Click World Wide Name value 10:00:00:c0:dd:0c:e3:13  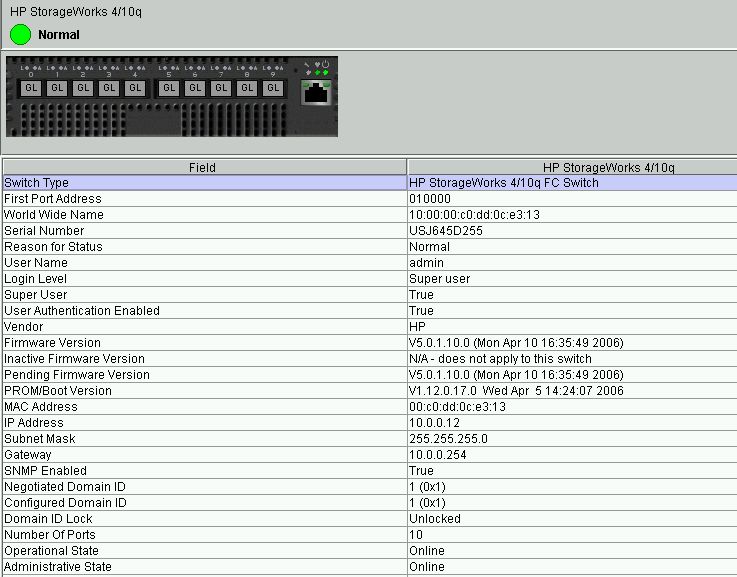(x=474, y=215)
